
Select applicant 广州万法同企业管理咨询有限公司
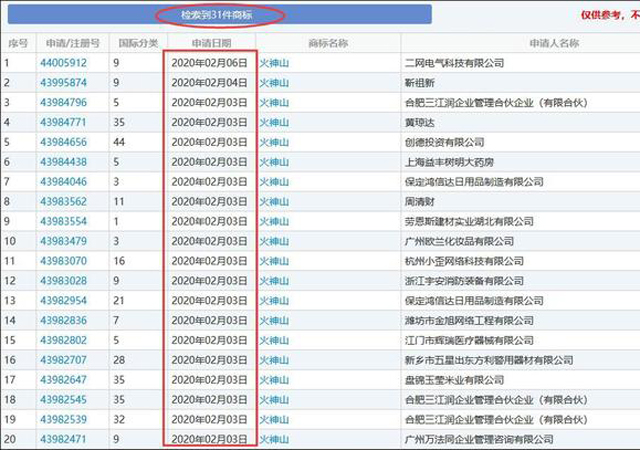point(479,439)
